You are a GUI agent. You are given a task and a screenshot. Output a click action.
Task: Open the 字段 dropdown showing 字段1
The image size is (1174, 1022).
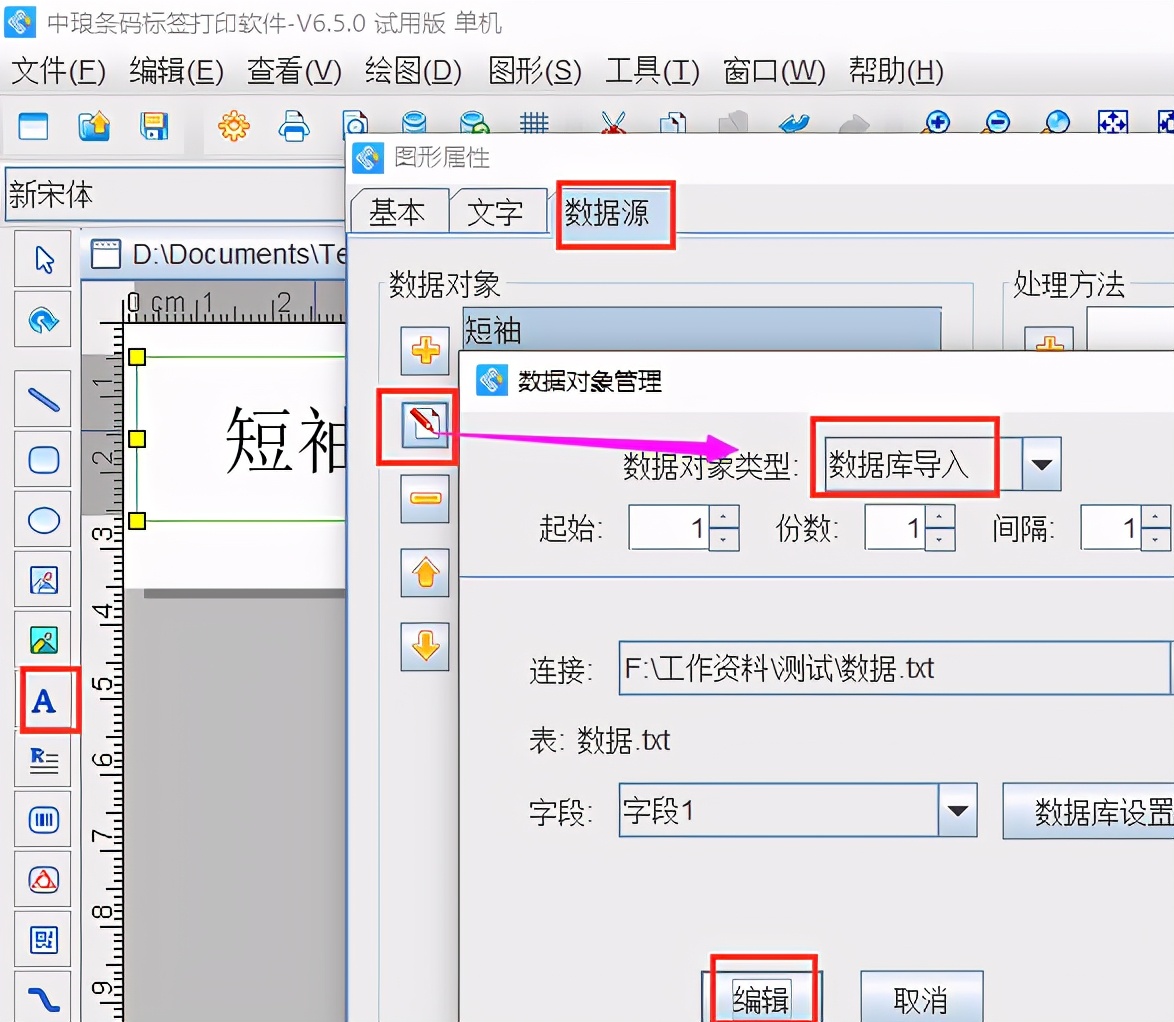958,811
